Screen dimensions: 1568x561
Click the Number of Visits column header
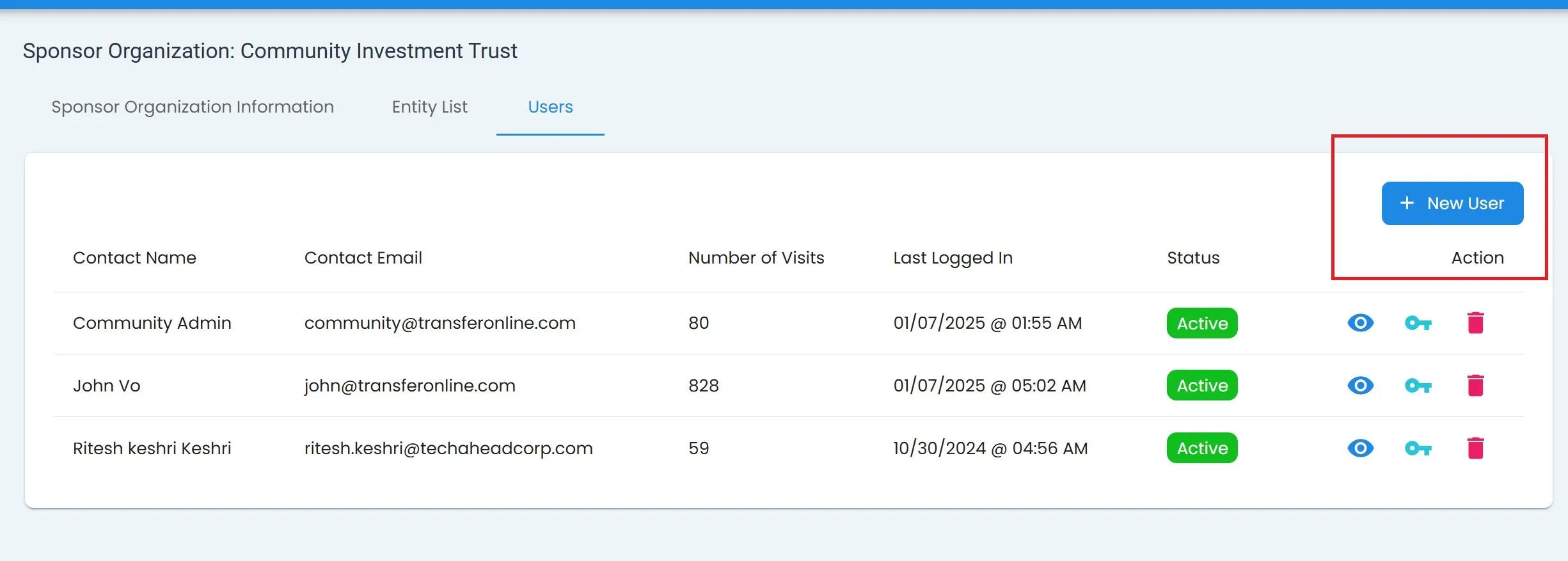coord(756,258)
